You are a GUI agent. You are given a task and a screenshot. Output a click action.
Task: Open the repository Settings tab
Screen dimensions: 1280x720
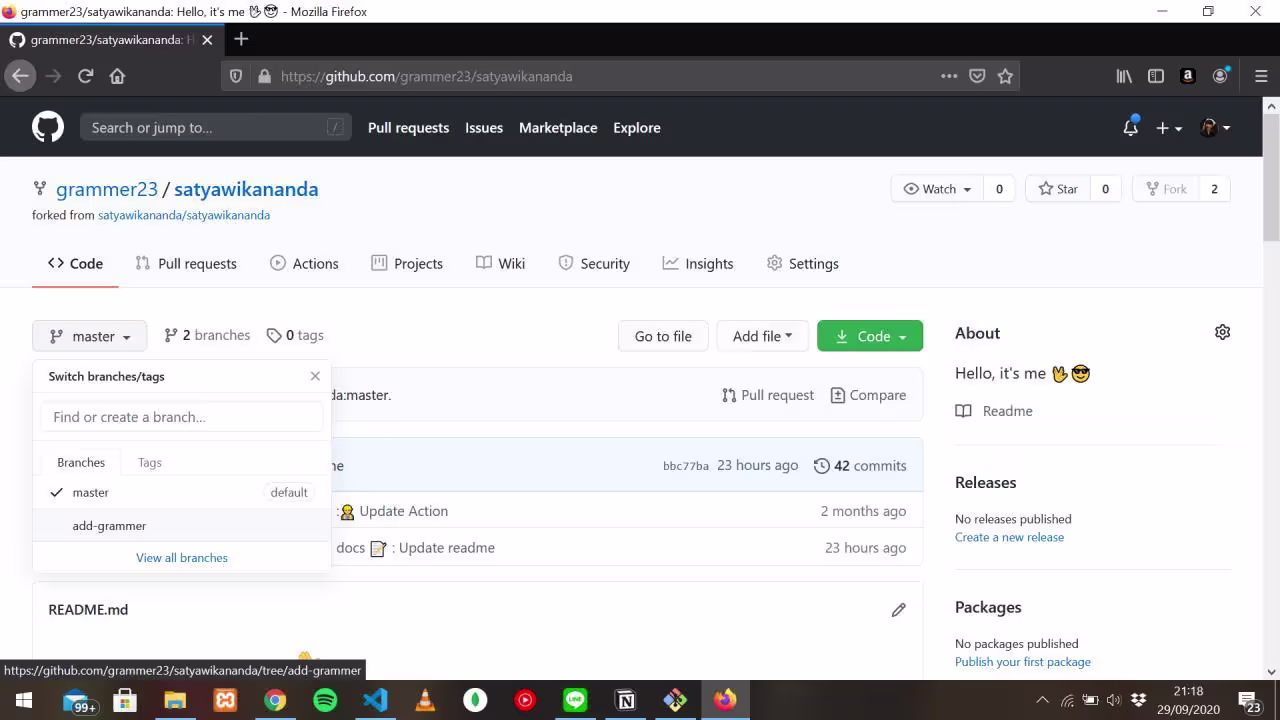point(803,263)
